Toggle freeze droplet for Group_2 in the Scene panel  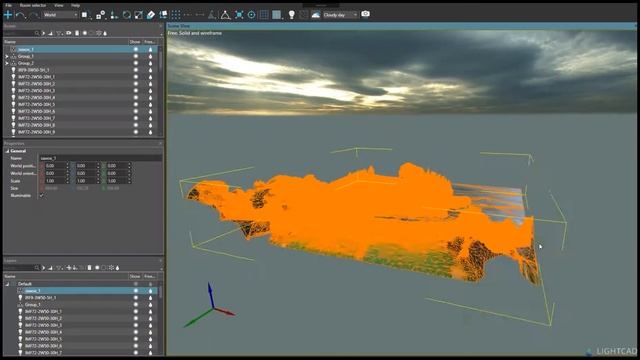150,63
